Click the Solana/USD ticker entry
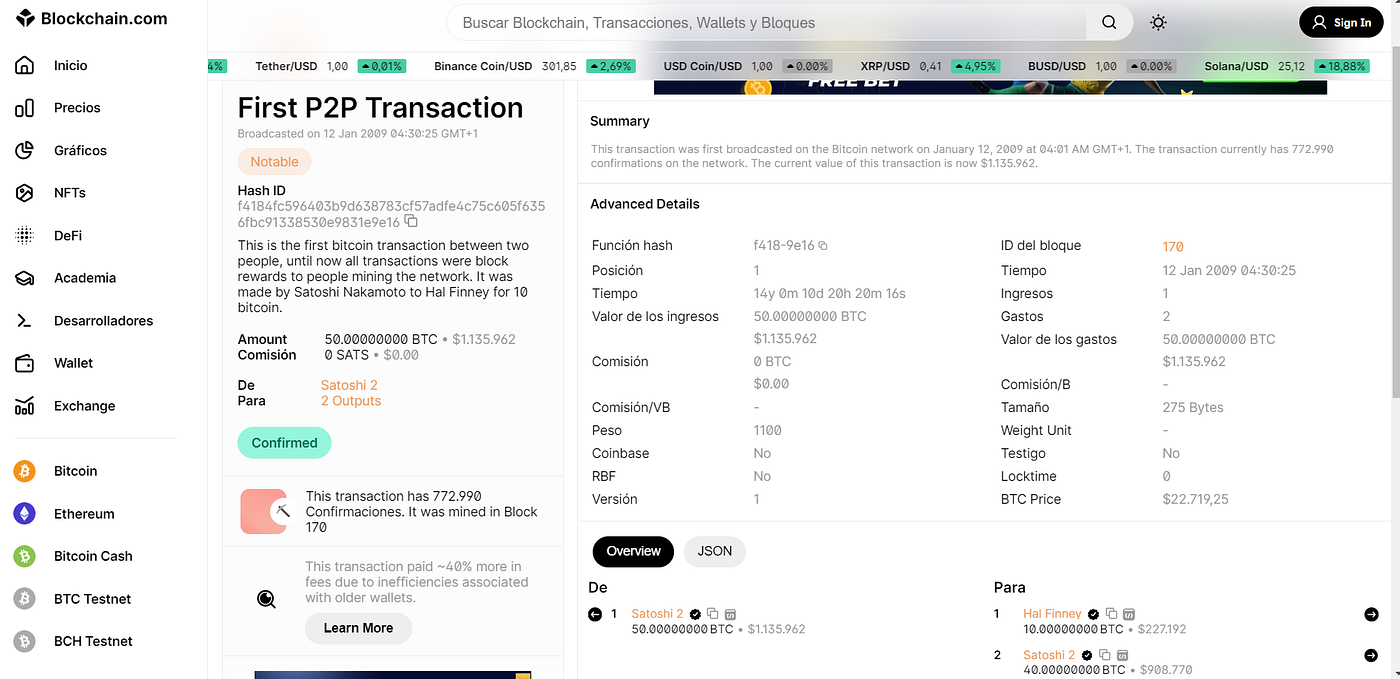 (1286, 66)
